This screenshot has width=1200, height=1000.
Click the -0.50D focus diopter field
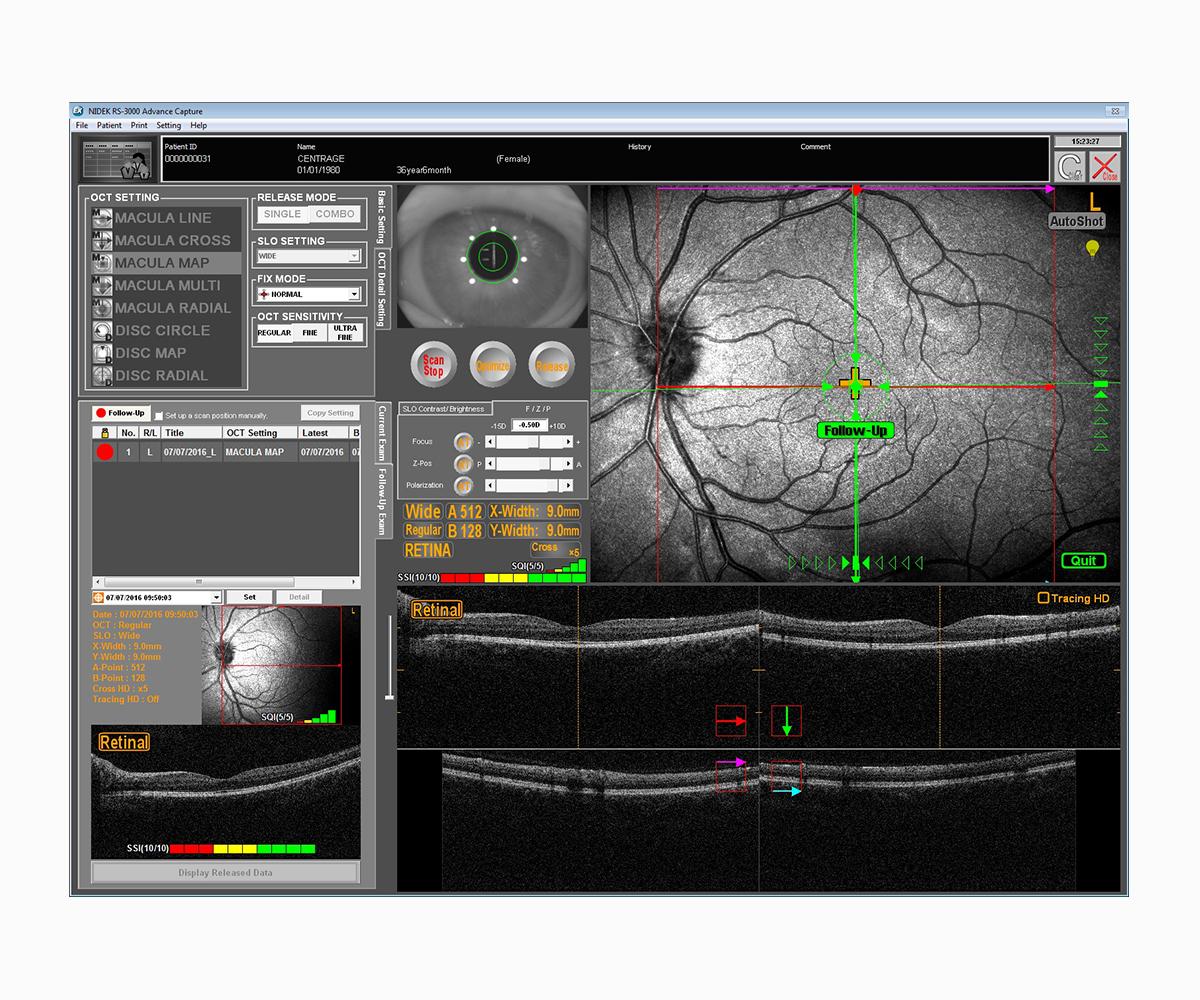[530, 425]
